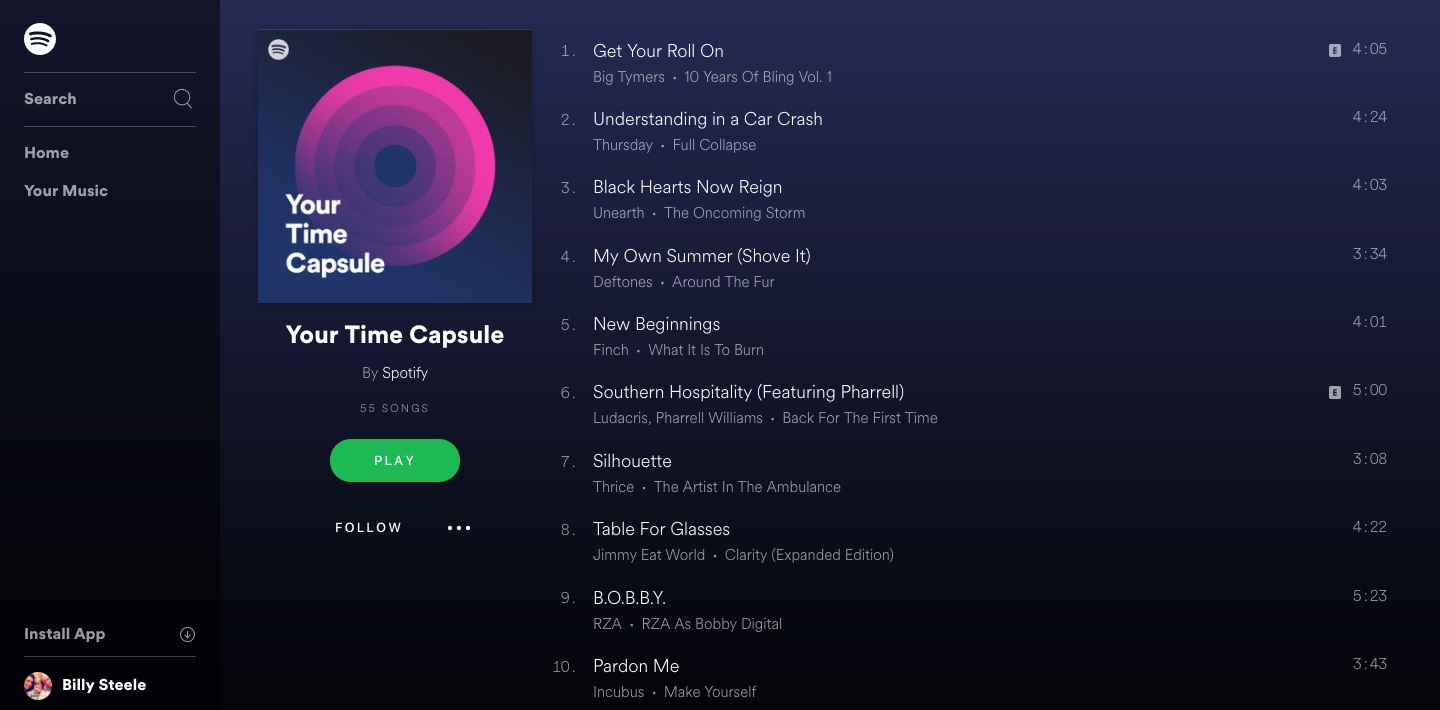Open the three-dots more options menu
This screenshot has height=710, width=1440.
[459, 528]
